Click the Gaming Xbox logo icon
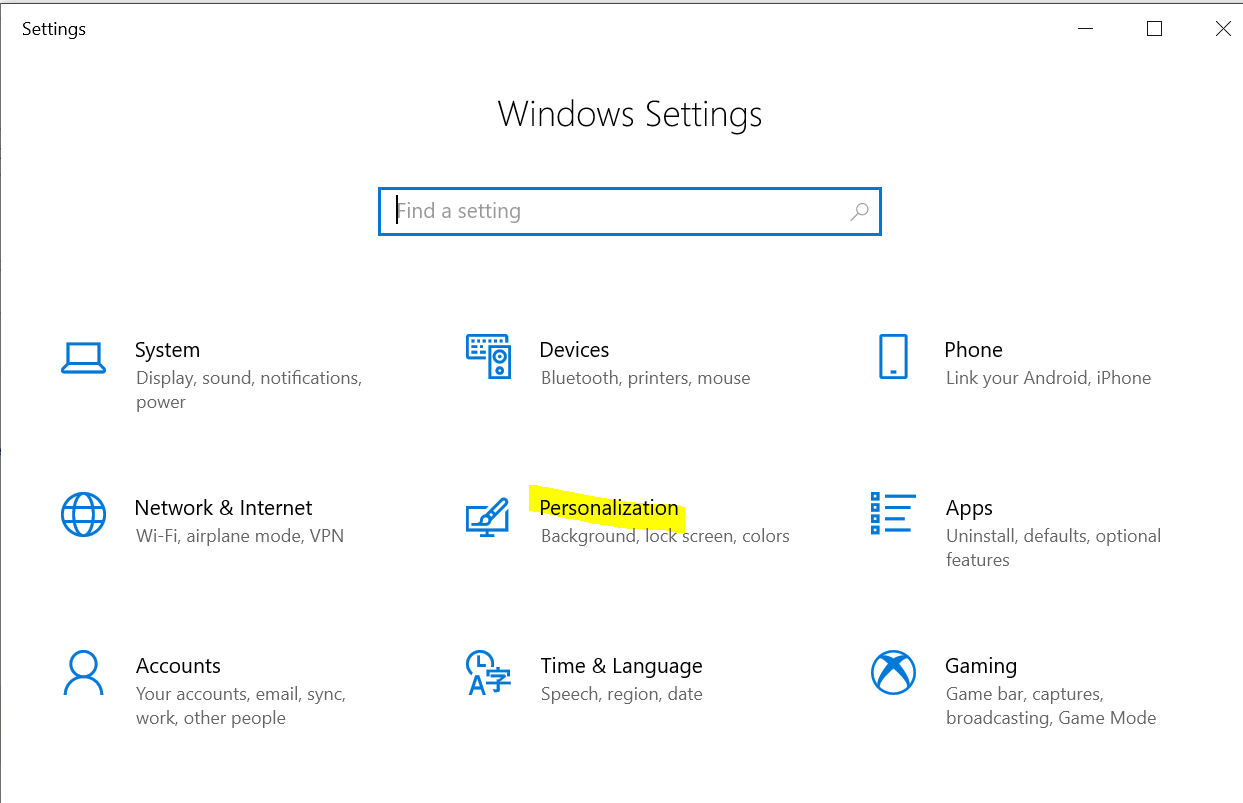 point(893,673)
